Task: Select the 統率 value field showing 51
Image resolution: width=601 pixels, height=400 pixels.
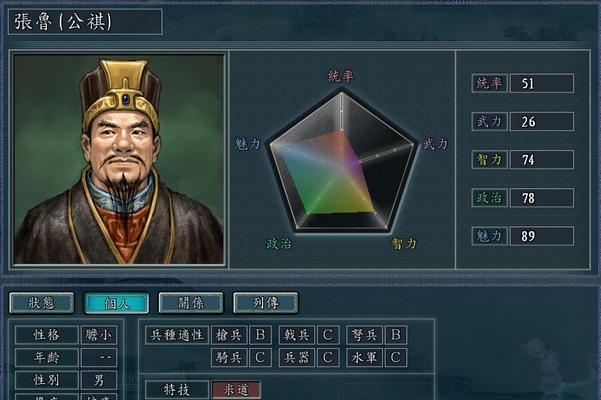Action: pos(542,83)
